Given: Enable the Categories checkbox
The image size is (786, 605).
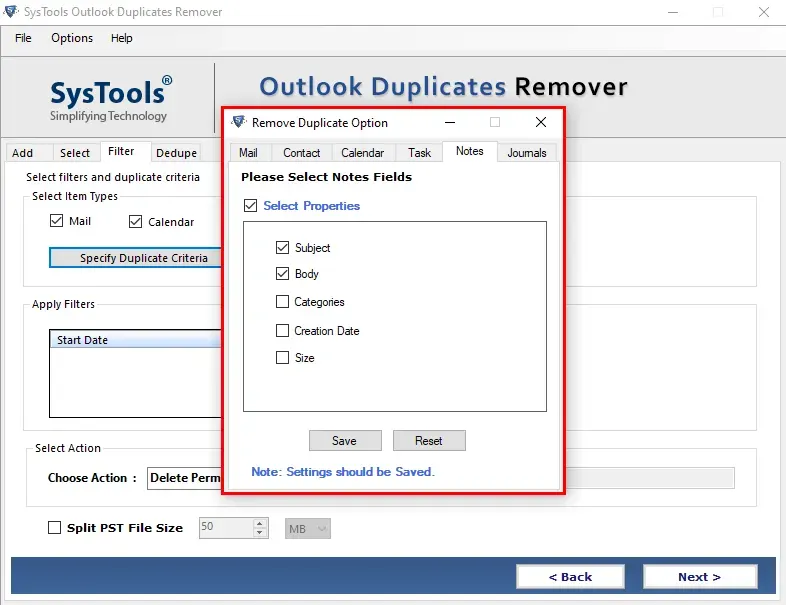Looking at the screenshot, I should click(x=282, y=301).
